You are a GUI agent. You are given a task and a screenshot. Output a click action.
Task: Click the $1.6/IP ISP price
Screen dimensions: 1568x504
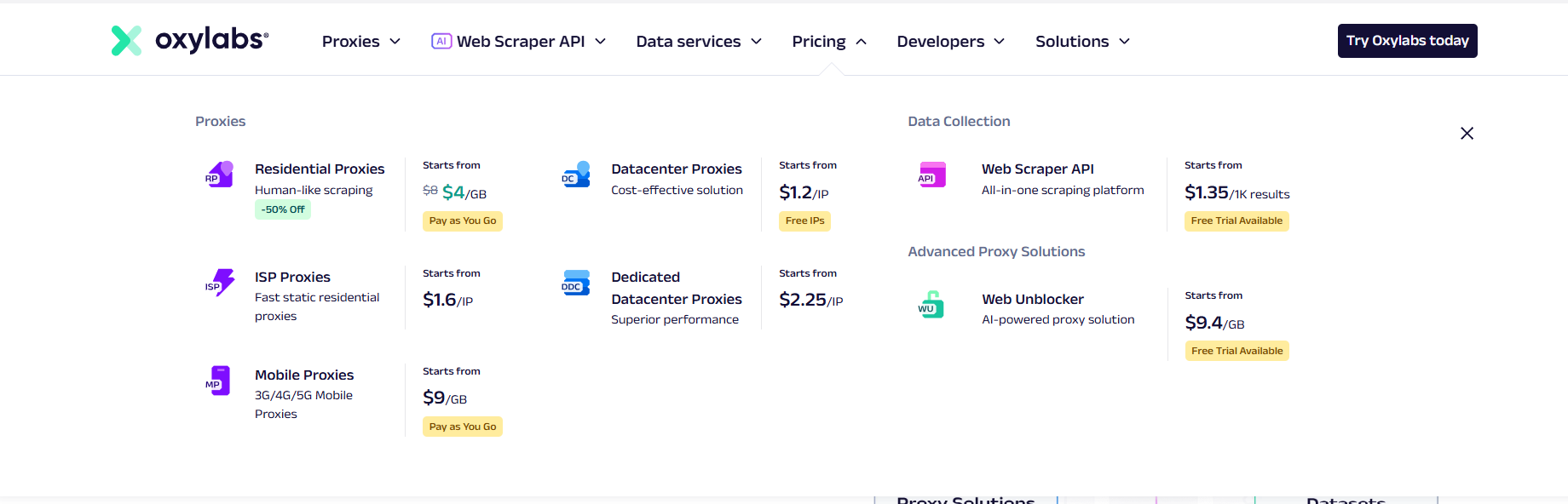[447, 300]
